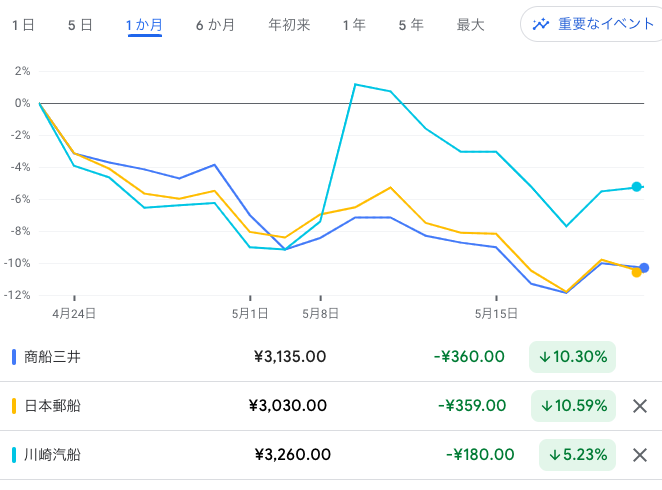Screen dimensions: 662x490
Task: Show the 1年 chart range
Action: coord(354,25)
